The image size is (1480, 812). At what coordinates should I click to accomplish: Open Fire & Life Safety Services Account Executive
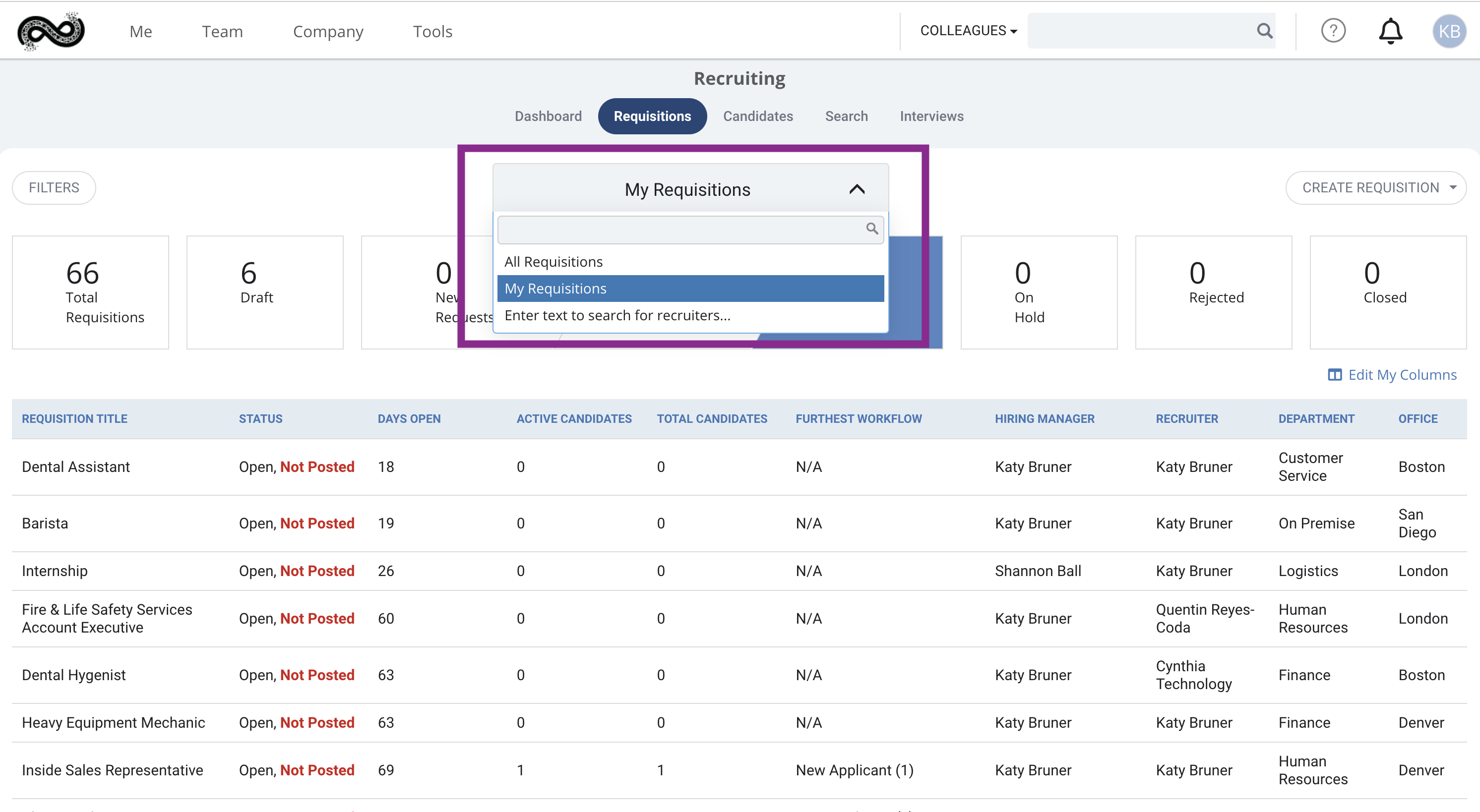107,619
